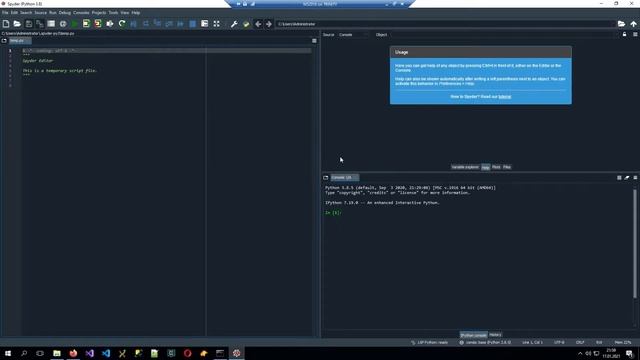This screenshot has height=360, width=640.
Task: Click the browse tabs icon in the console
Action: [x=325, y=178]
